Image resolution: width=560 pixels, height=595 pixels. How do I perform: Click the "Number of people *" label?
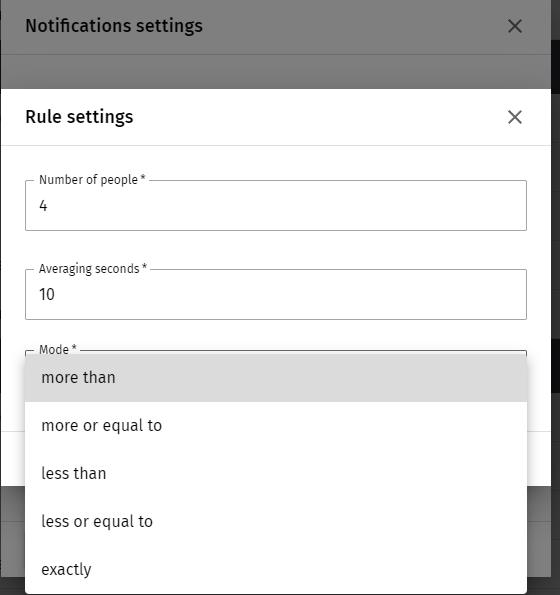click(x=92, y=179)
